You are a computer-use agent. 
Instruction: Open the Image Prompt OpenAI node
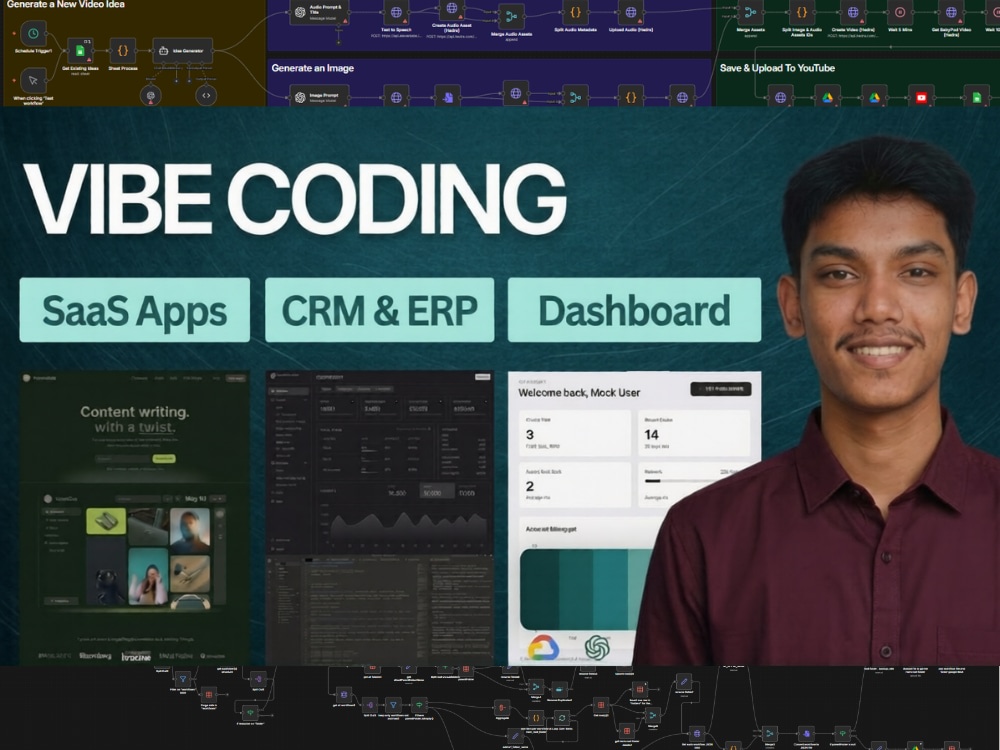tap(320, 96)
